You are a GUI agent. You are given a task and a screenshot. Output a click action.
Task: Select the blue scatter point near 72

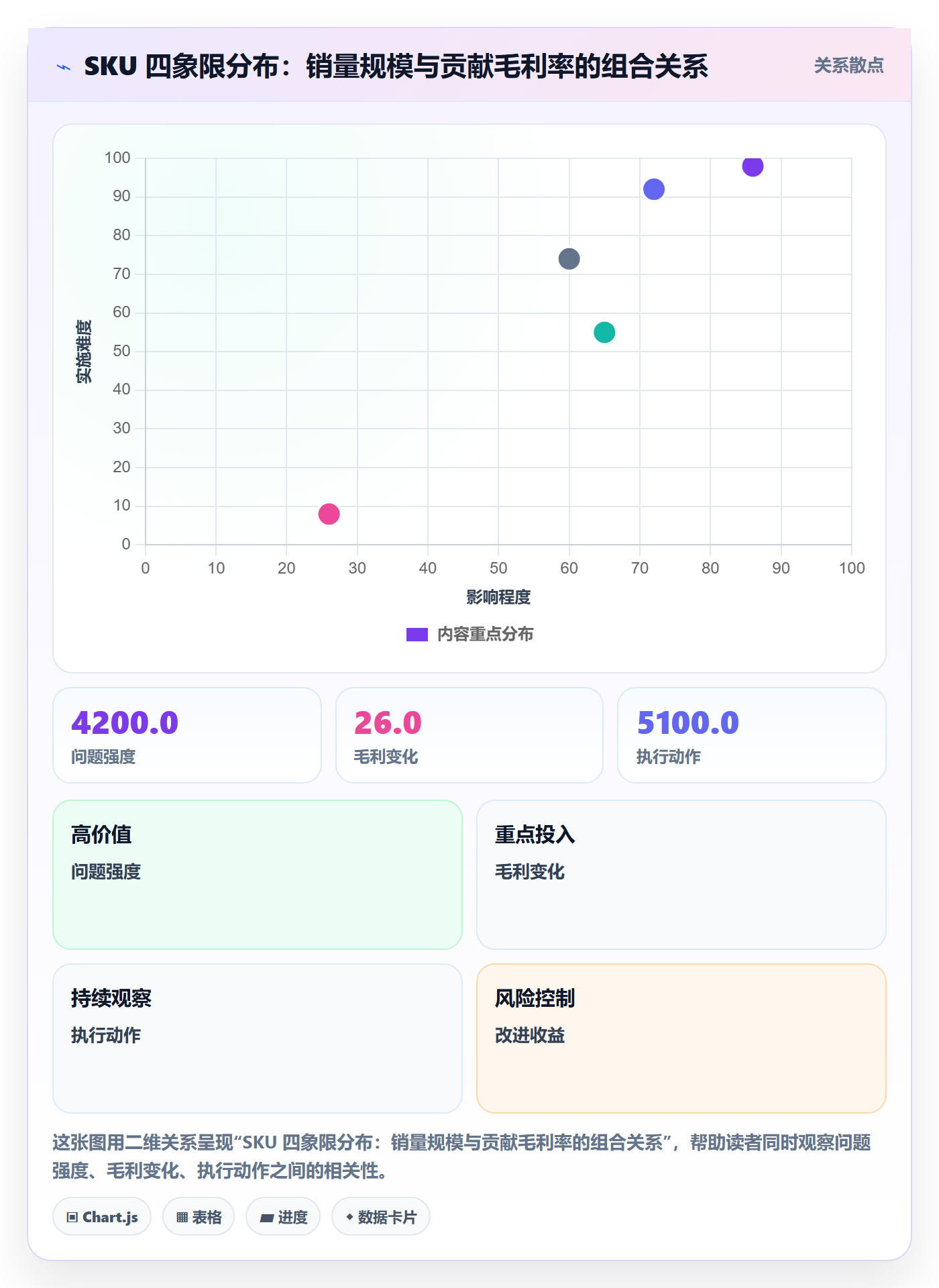pyautogui.click(x=654, y=189)
